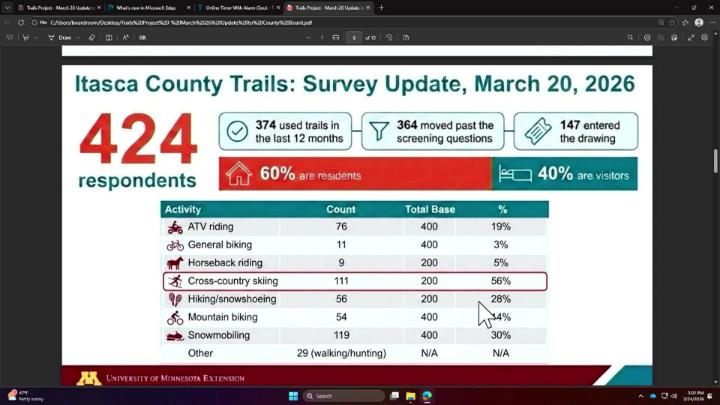The image size is (720, 405).
Task: Refresh the page with the reload button
Action: click(x=21, y=22)
